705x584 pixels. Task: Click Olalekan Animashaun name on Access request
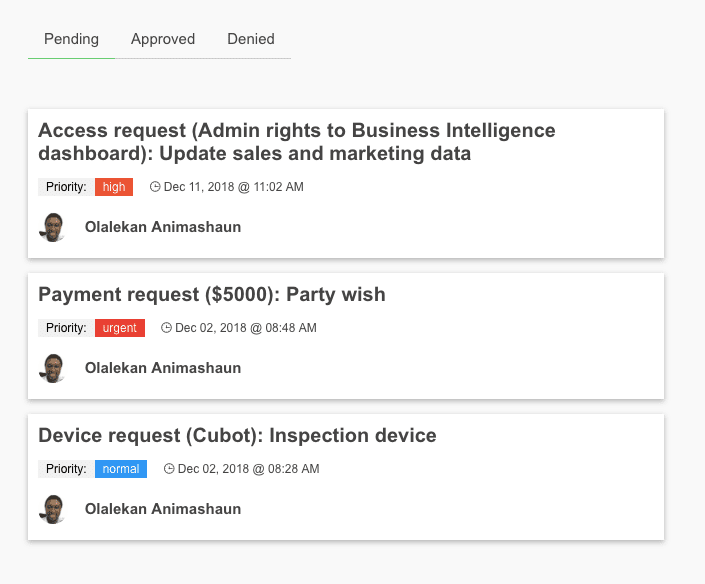[x=163, y=227]
